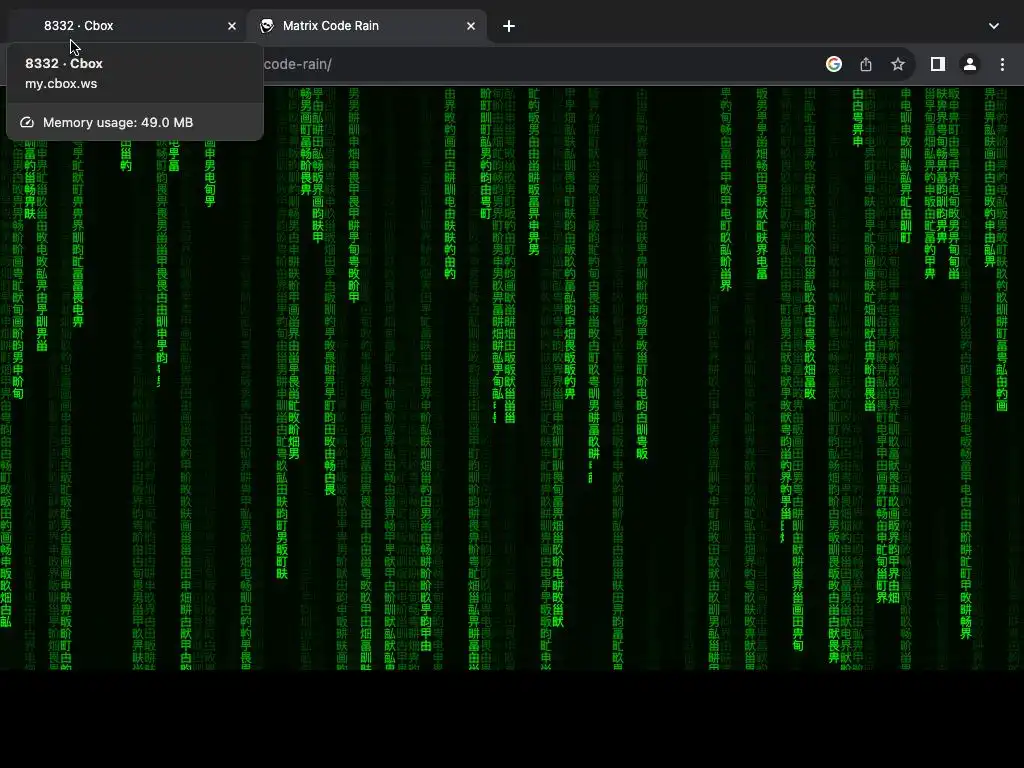This screenshot has height=768, width=1024.
Task: Switch to the 8332 · Cbox tab
Action: (127, 26)
